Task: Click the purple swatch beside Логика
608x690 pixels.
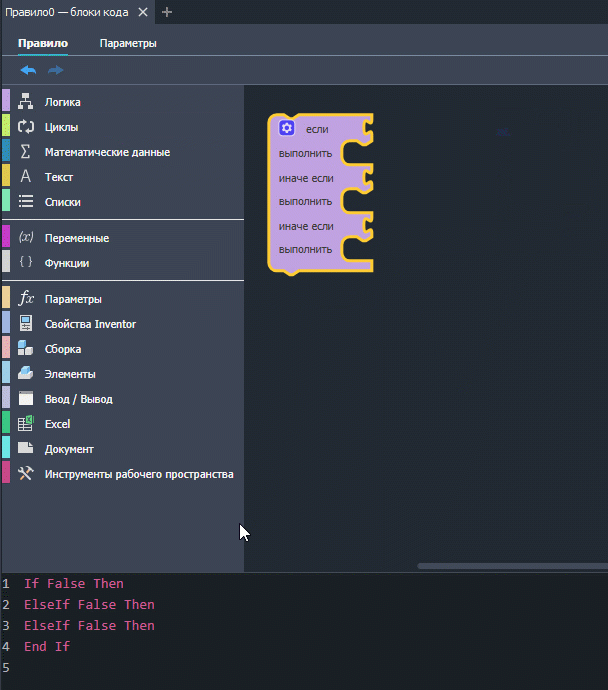Action: tap(6, 100)
